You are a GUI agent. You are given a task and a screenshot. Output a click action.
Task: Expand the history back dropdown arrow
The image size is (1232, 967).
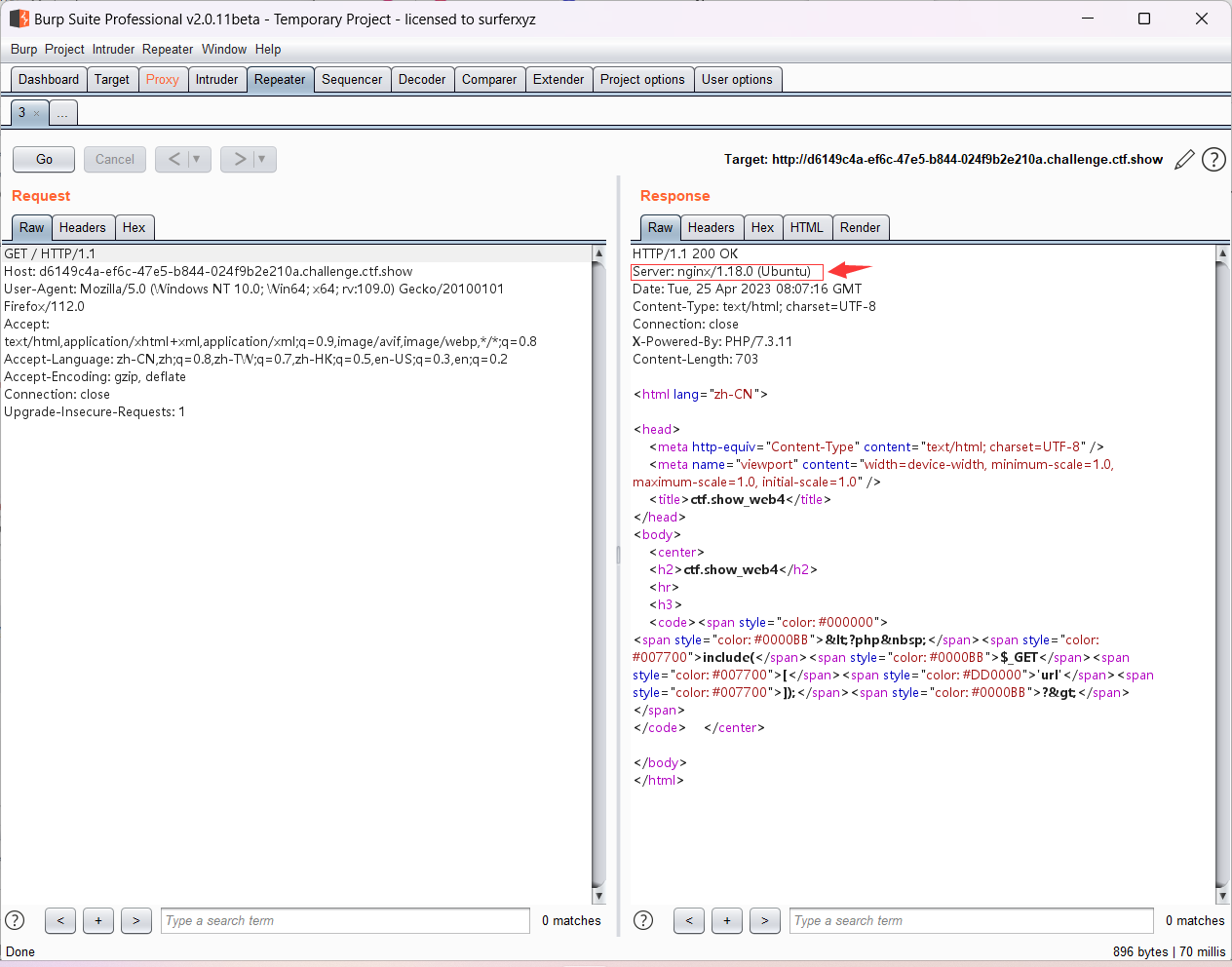(x=197, y=159)
